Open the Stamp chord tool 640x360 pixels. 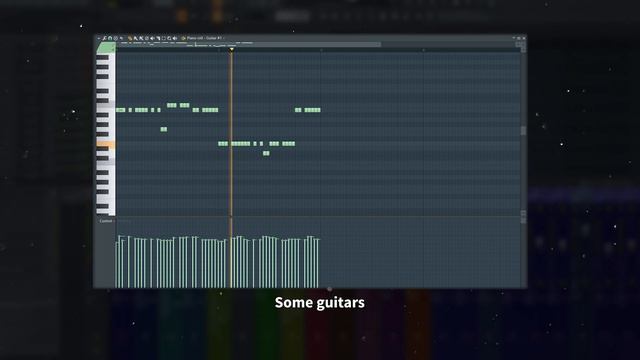pos(116,38)
